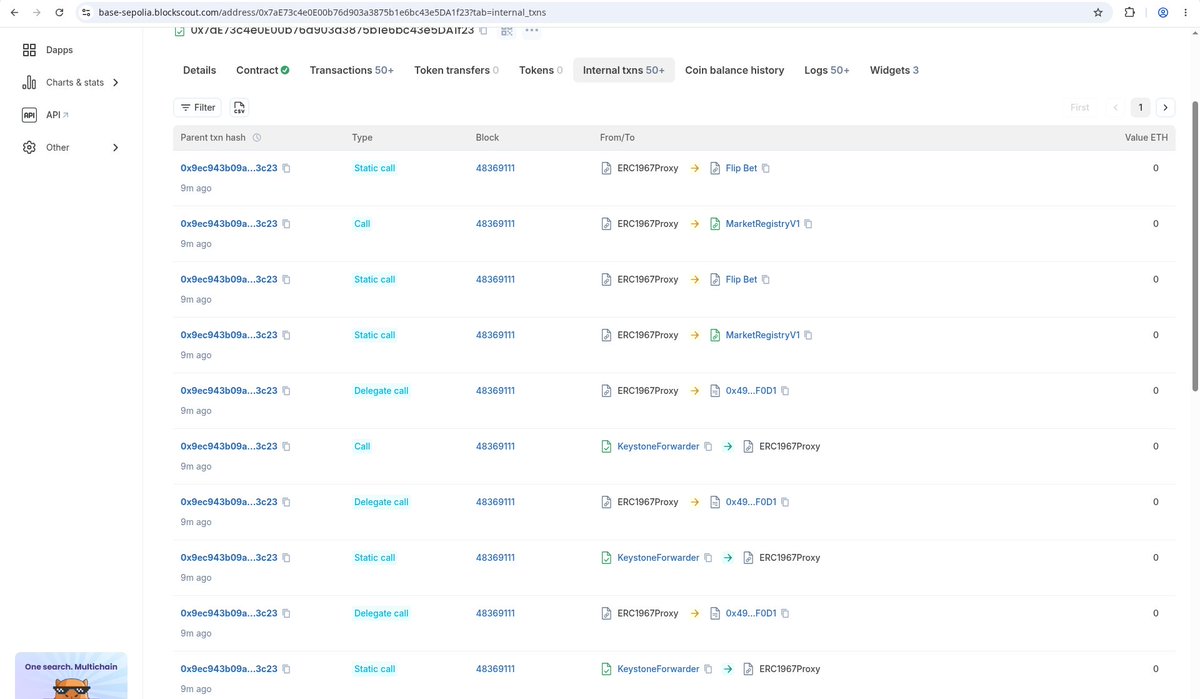Screen dimensions: 1200x699
Task: View site information icon in address bar
Action: point(86,13)
